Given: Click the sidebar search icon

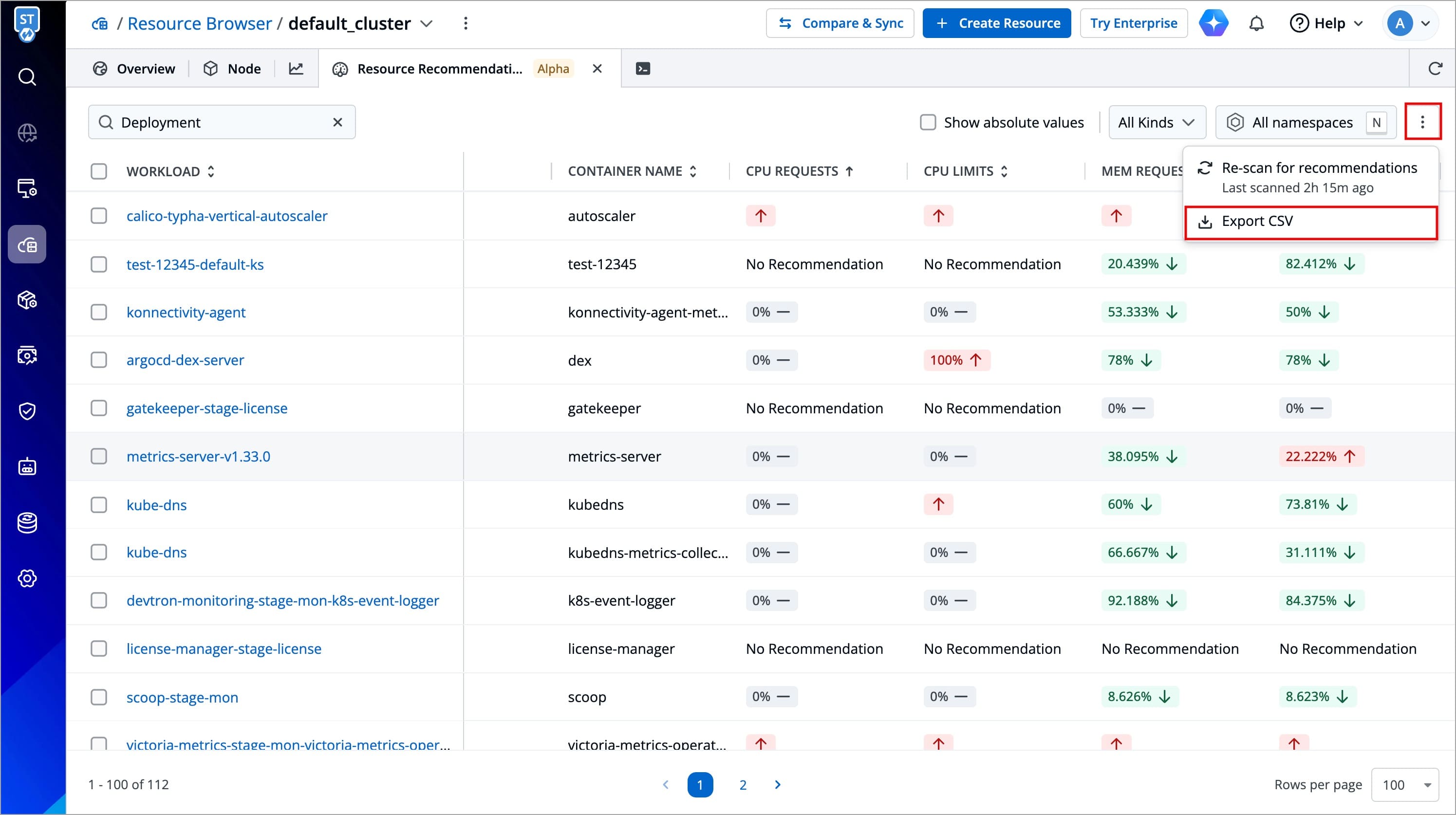Looking at the screenshot, I should 27,76.
